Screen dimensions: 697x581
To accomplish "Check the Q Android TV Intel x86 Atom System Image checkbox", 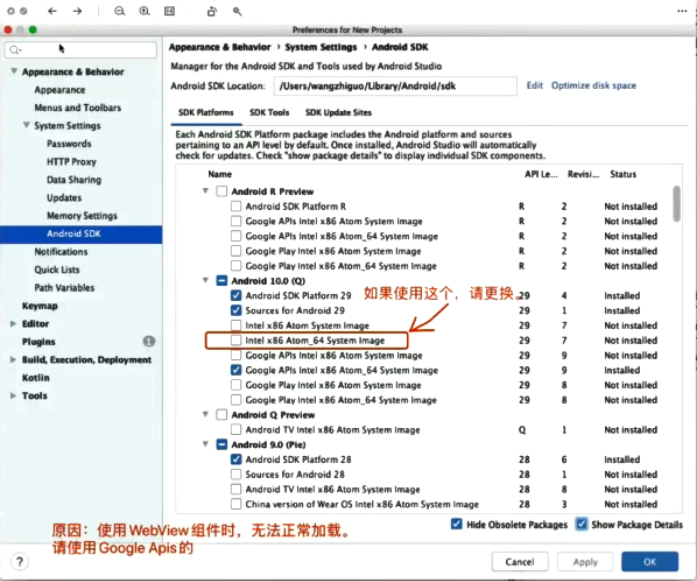I will pyautogui.click(x=236, y=430).
